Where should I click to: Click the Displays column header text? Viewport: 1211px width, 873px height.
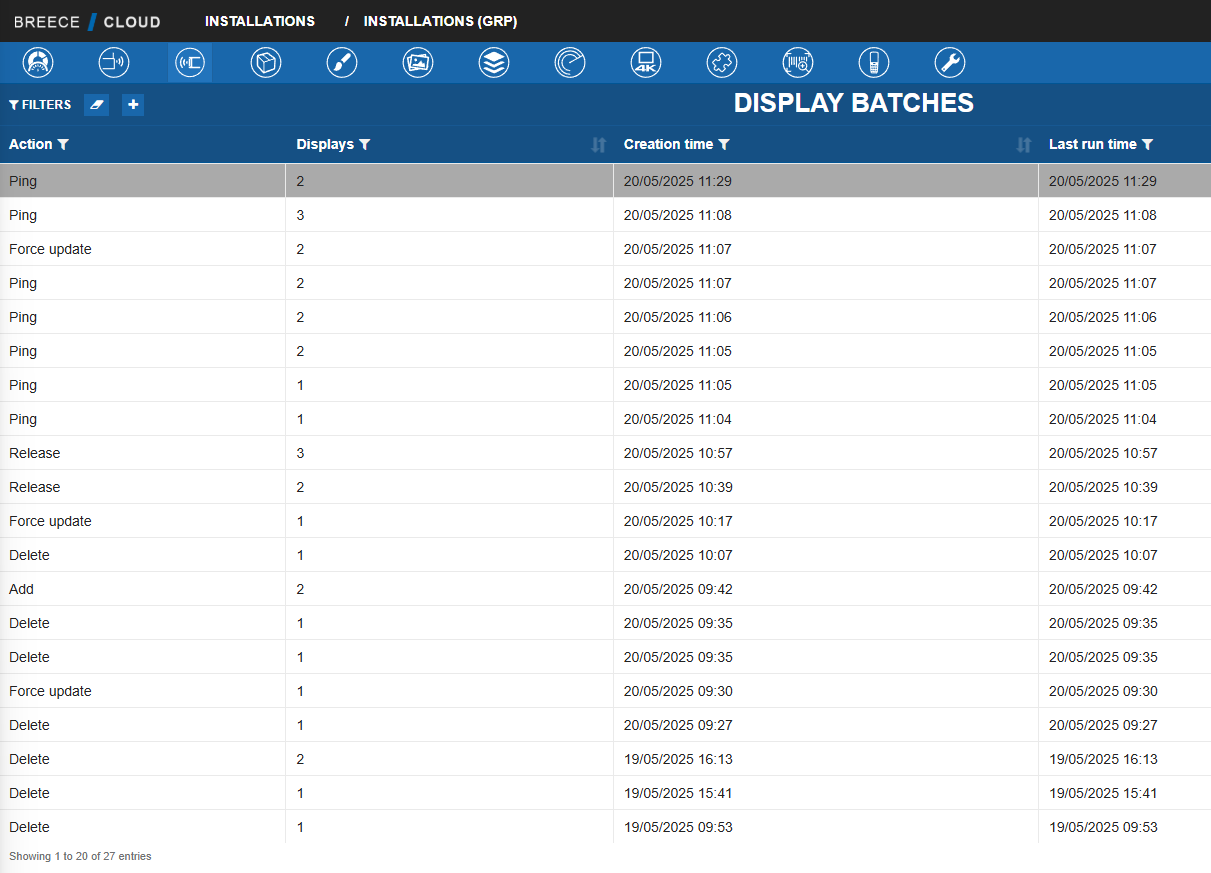pos(325,145)
